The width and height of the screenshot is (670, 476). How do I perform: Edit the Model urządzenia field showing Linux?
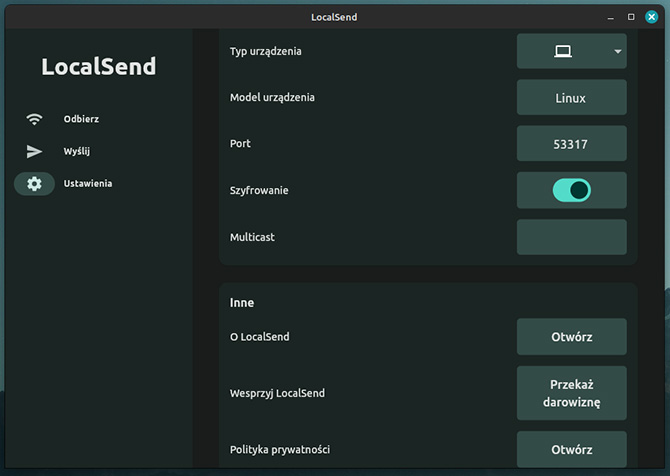tap(572, 97)
